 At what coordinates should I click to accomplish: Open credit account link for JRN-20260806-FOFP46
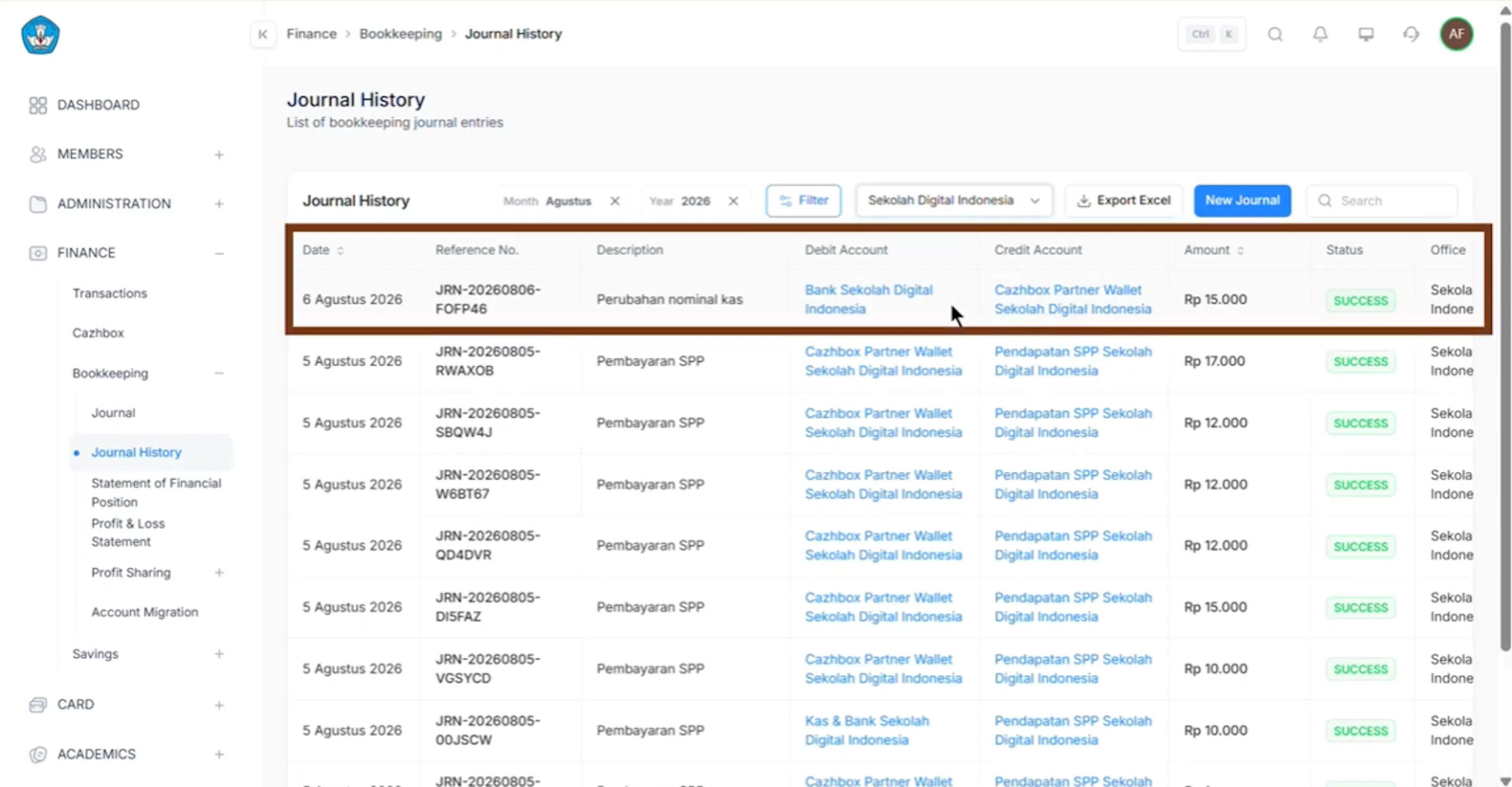click(x=1072, y=299)
